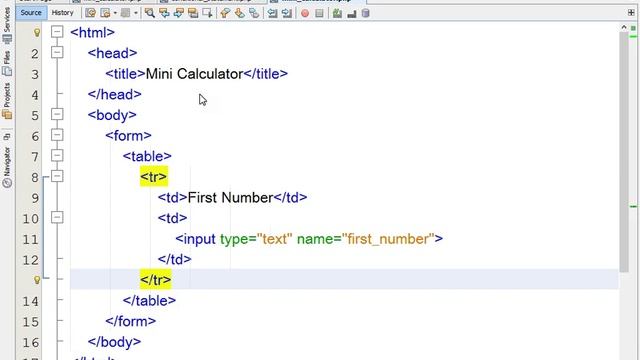Click the lightbulb hint on line 1
The height and width of the screenshot is (360, 640).
click(37, 32)
